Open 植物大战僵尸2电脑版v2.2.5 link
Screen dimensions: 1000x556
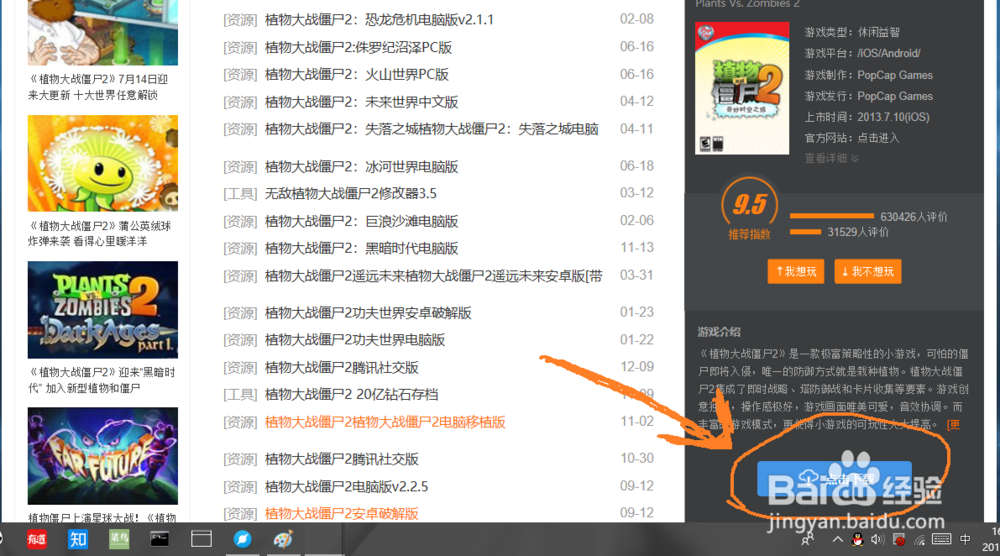click(x=346, y=486)
